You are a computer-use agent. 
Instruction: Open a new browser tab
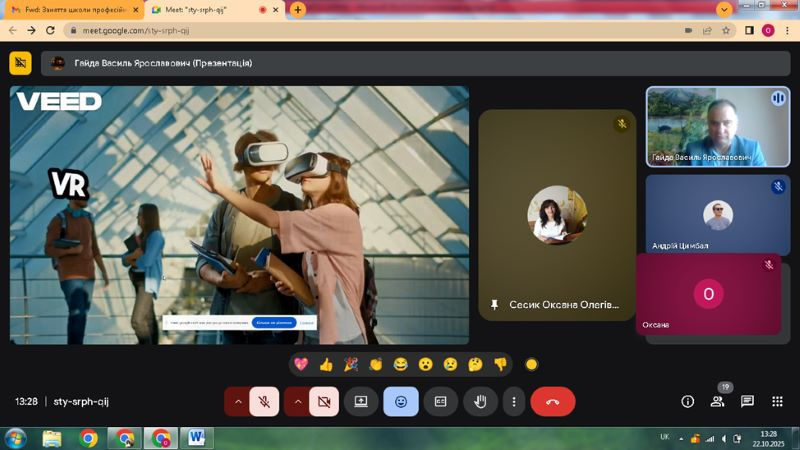click(298, 9)
